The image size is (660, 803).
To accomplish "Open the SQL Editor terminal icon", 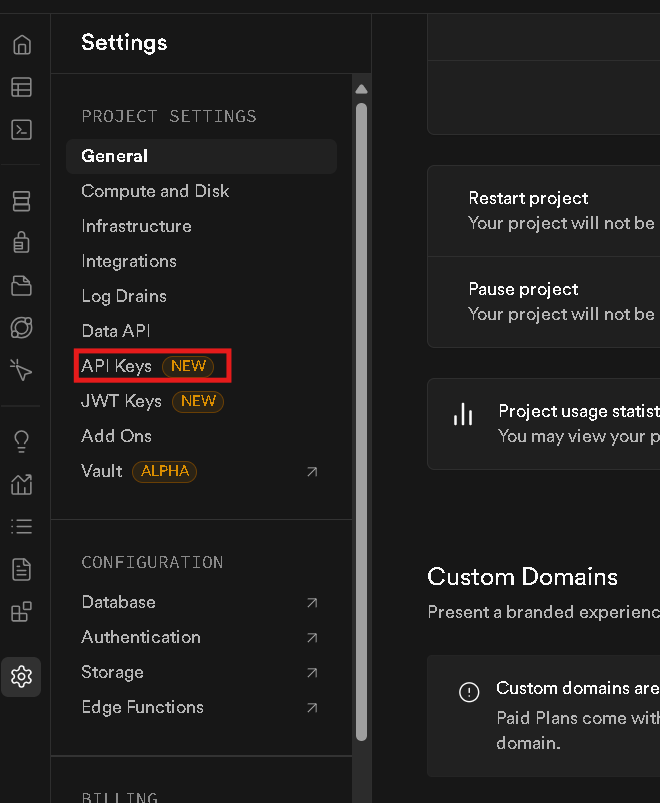I will click(x=21, y=129).
